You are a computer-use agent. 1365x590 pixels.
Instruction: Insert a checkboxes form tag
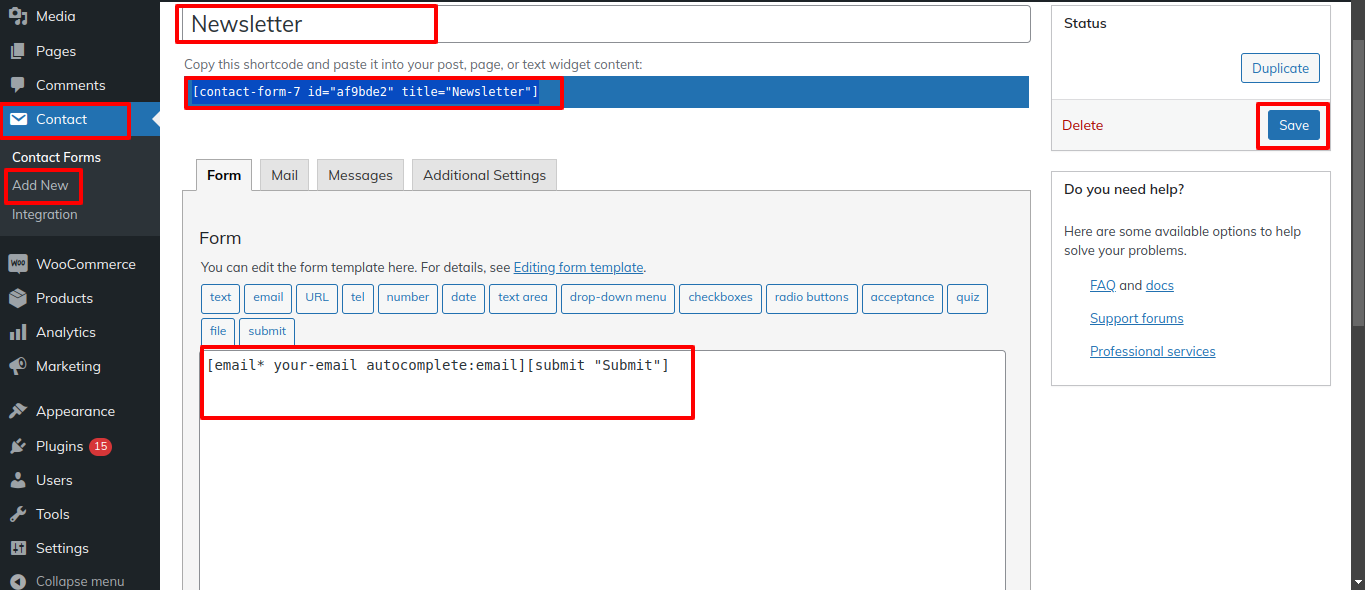(721, 298)
